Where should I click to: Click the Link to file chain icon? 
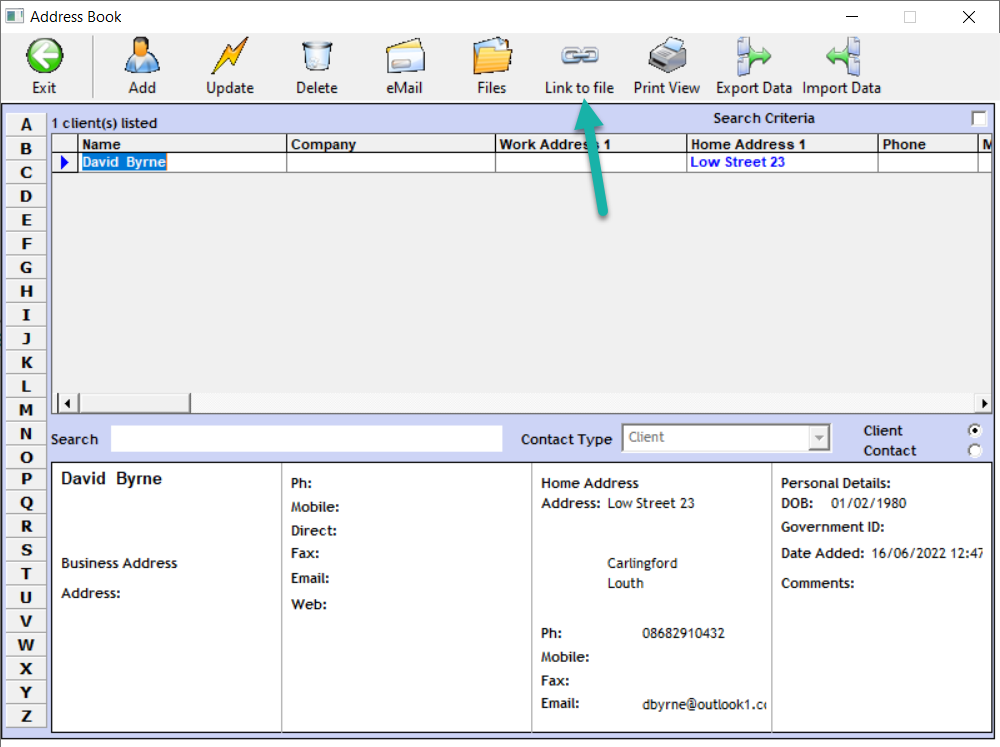tap(579, 55)
